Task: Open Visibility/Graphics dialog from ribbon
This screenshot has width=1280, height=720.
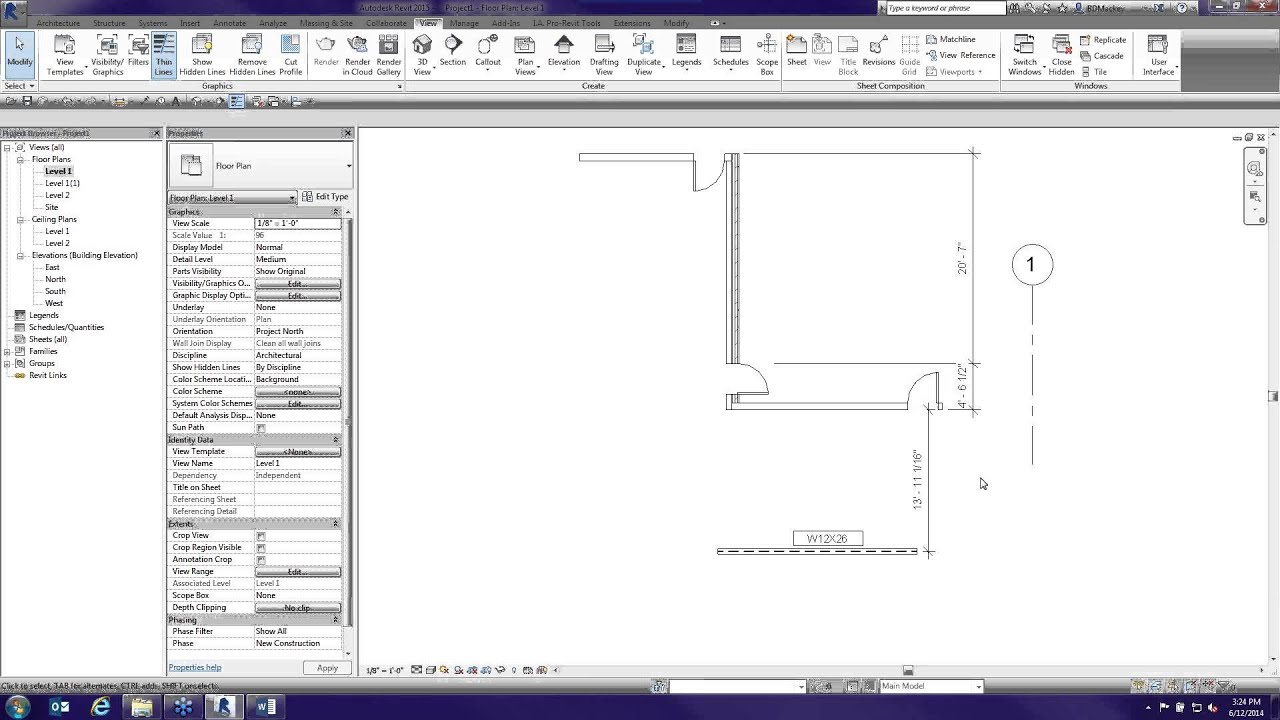Action: 108,54
